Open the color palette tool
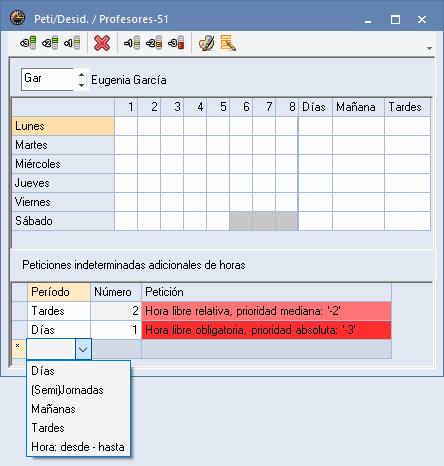 206,43
